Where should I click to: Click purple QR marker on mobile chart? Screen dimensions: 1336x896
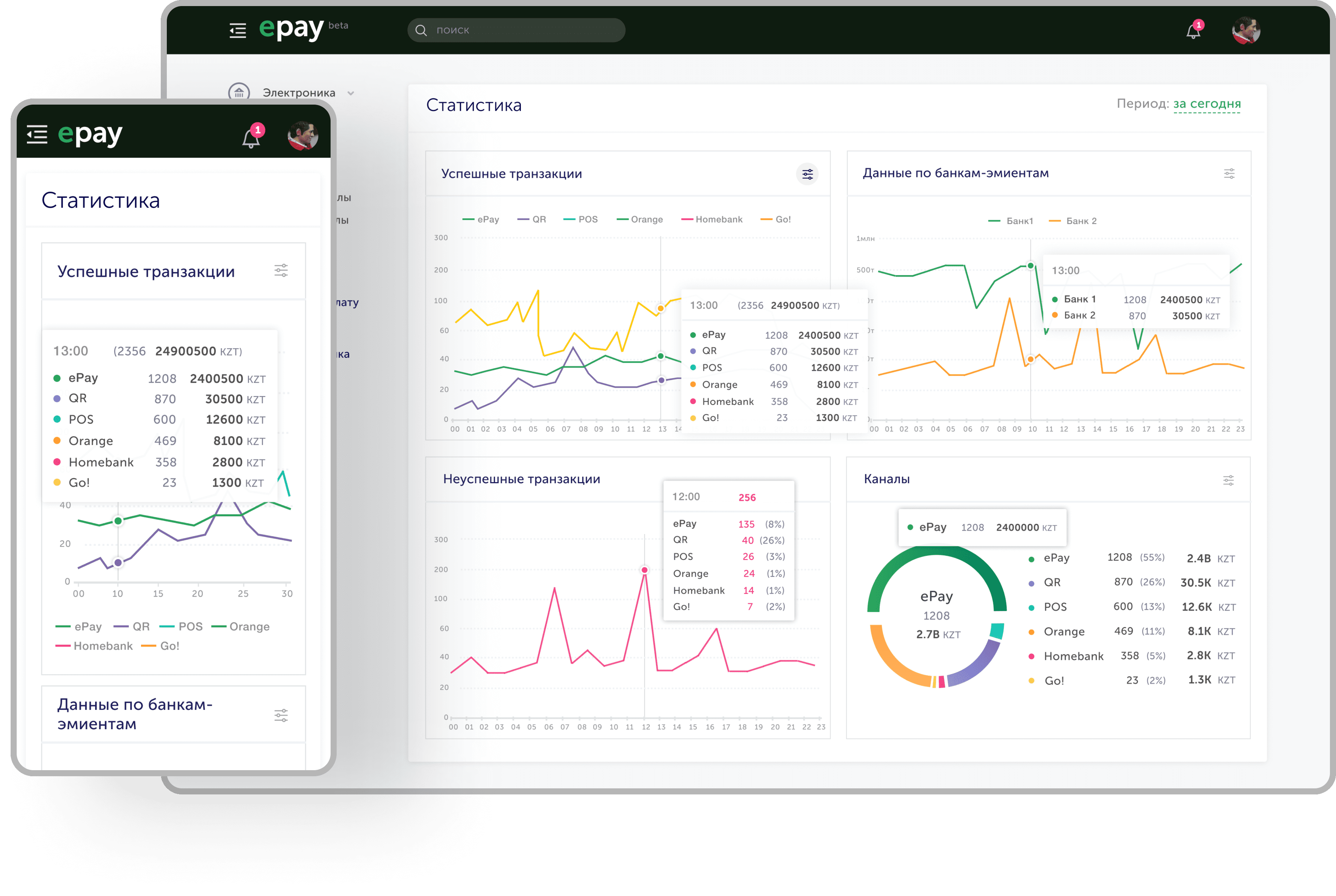coord(118,563)
